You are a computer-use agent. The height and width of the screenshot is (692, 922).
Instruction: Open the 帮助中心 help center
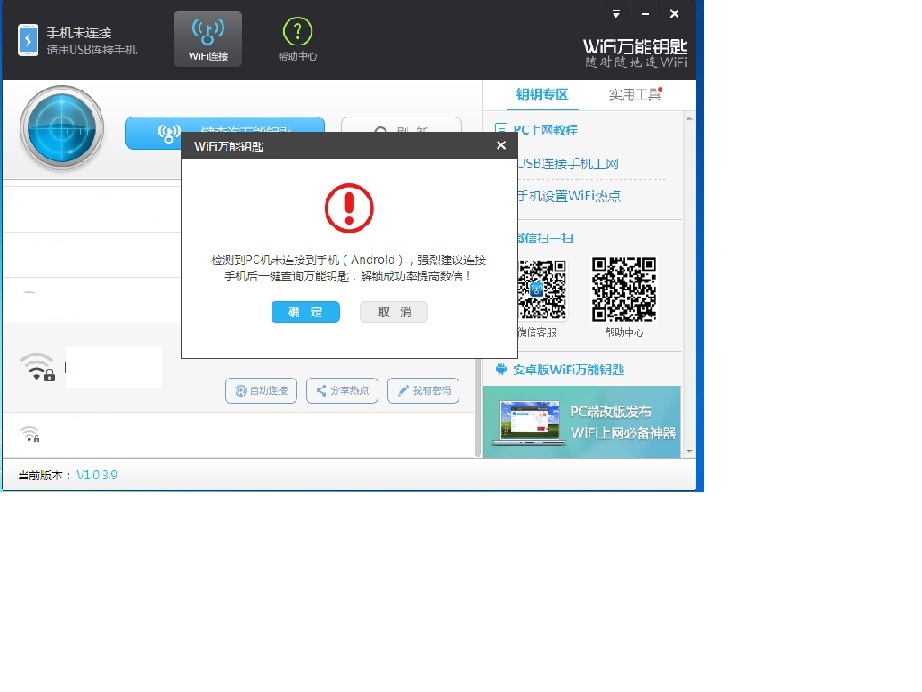click(298, 39)
